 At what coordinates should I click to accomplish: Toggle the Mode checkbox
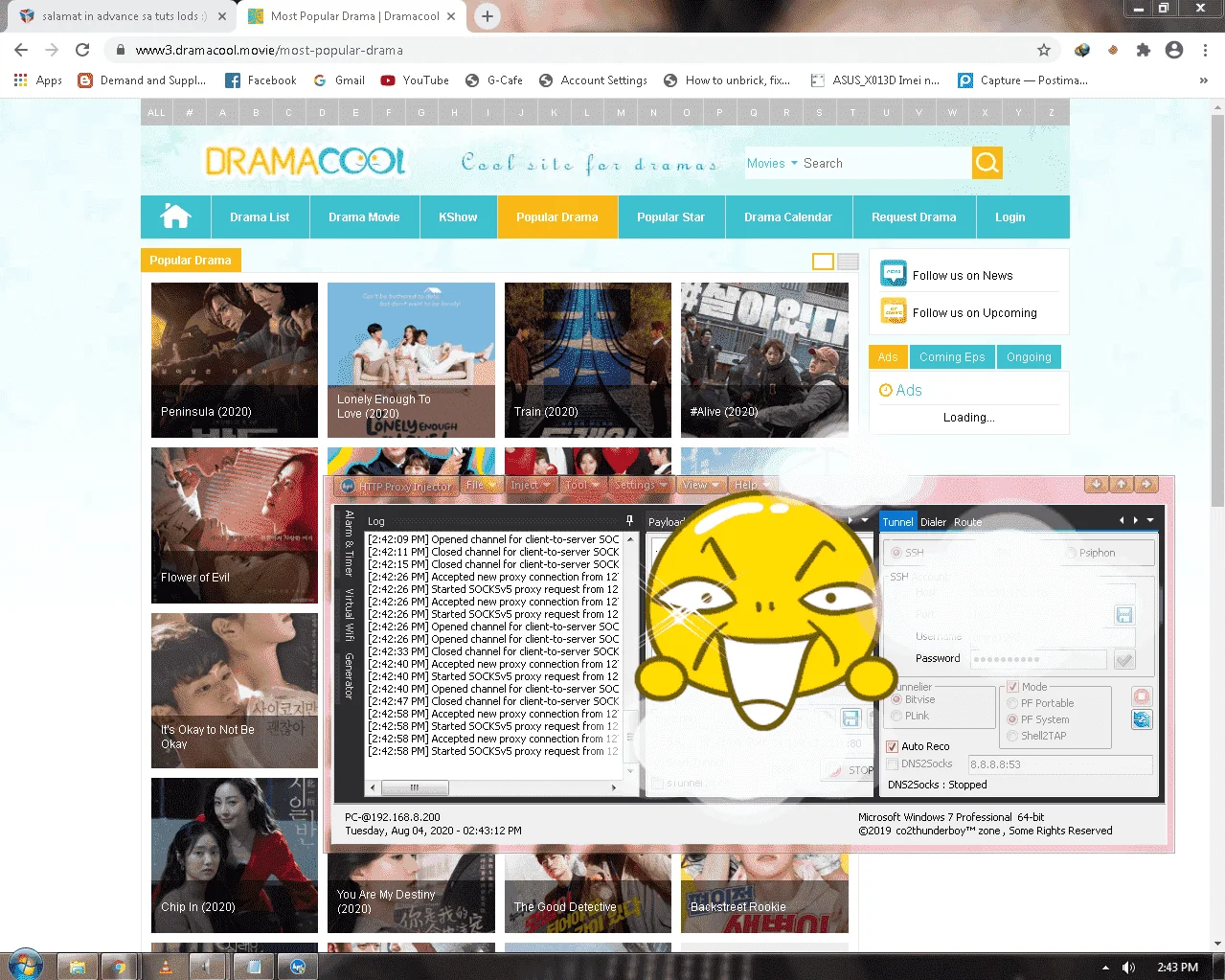click(x=1012, y=687)
